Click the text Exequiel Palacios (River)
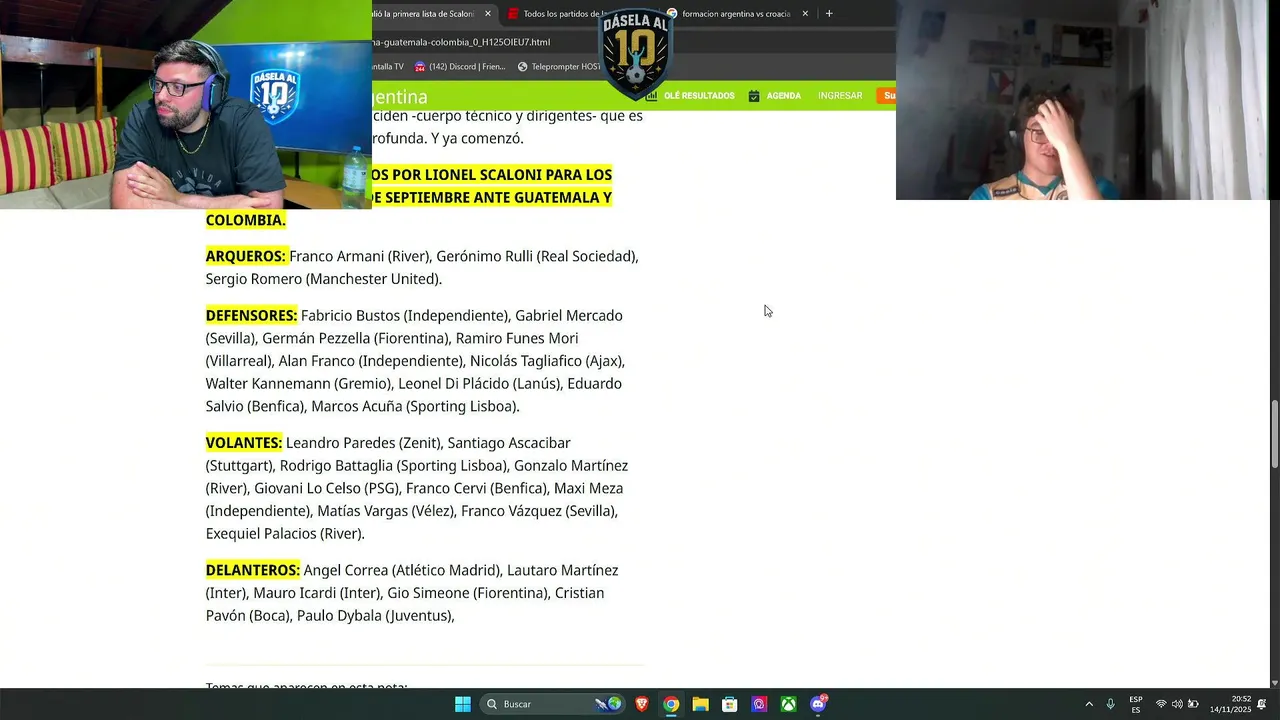The image size is (1280, 720). point(285,534)
